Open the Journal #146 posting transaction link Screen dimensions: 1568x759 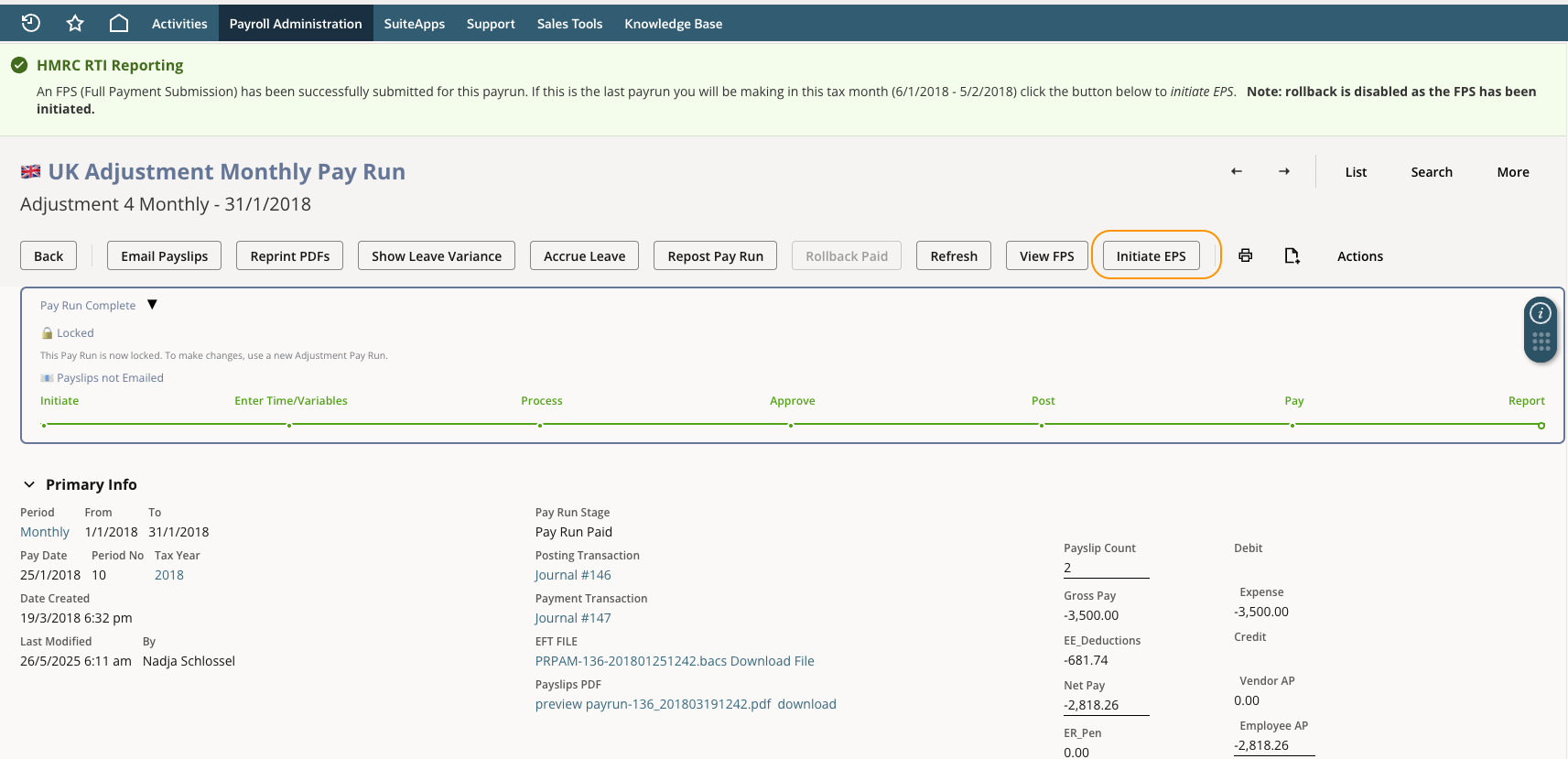tap(573, 575)
